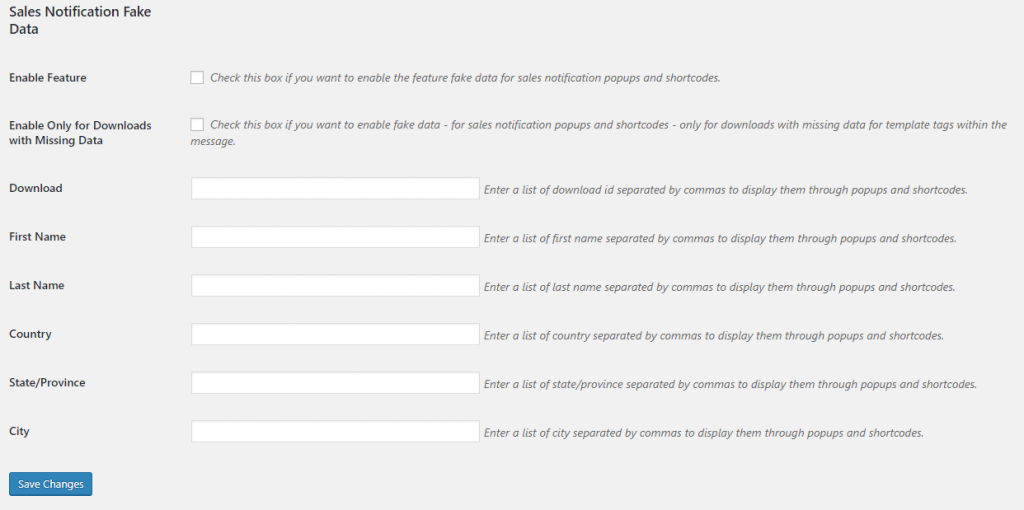Click the City input field
Viewport: 1024px width, 510px height.
[x=335, y=432]
